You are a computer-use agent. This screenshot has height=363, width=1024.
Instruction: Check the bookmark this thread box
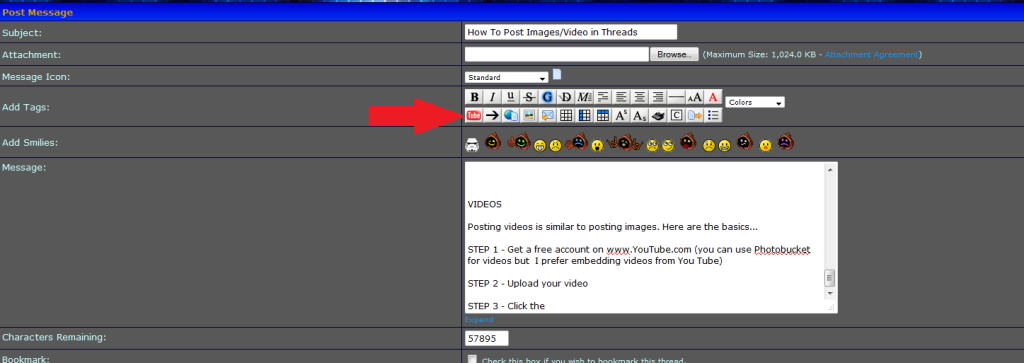pyautogui.click(x=472, y=359)
